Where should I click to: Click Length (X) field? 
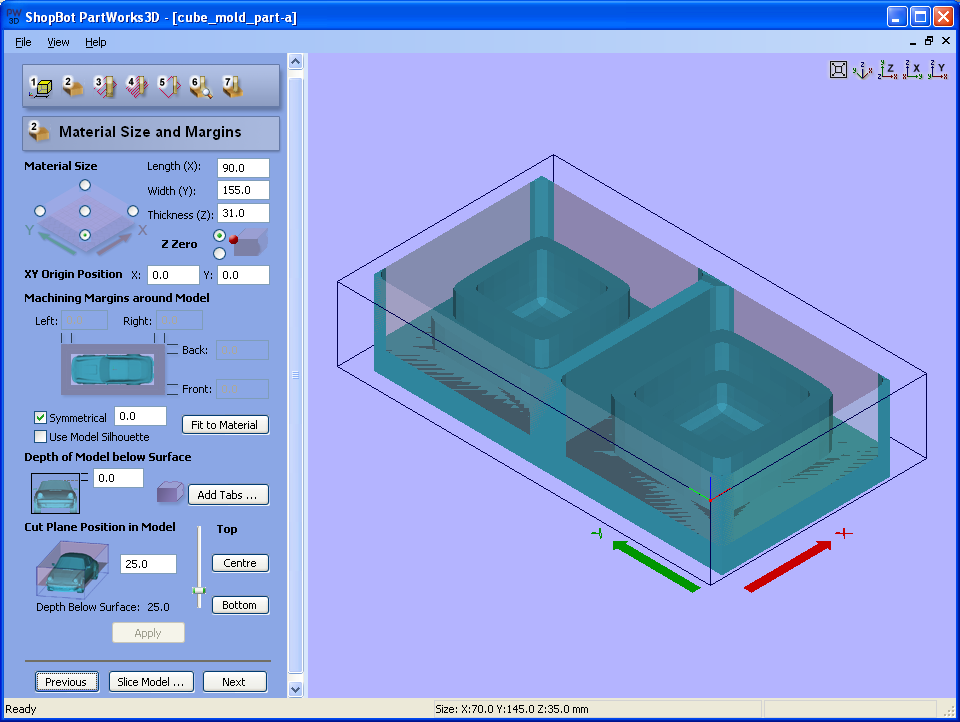pyautogui.click(x=243, y=168)
